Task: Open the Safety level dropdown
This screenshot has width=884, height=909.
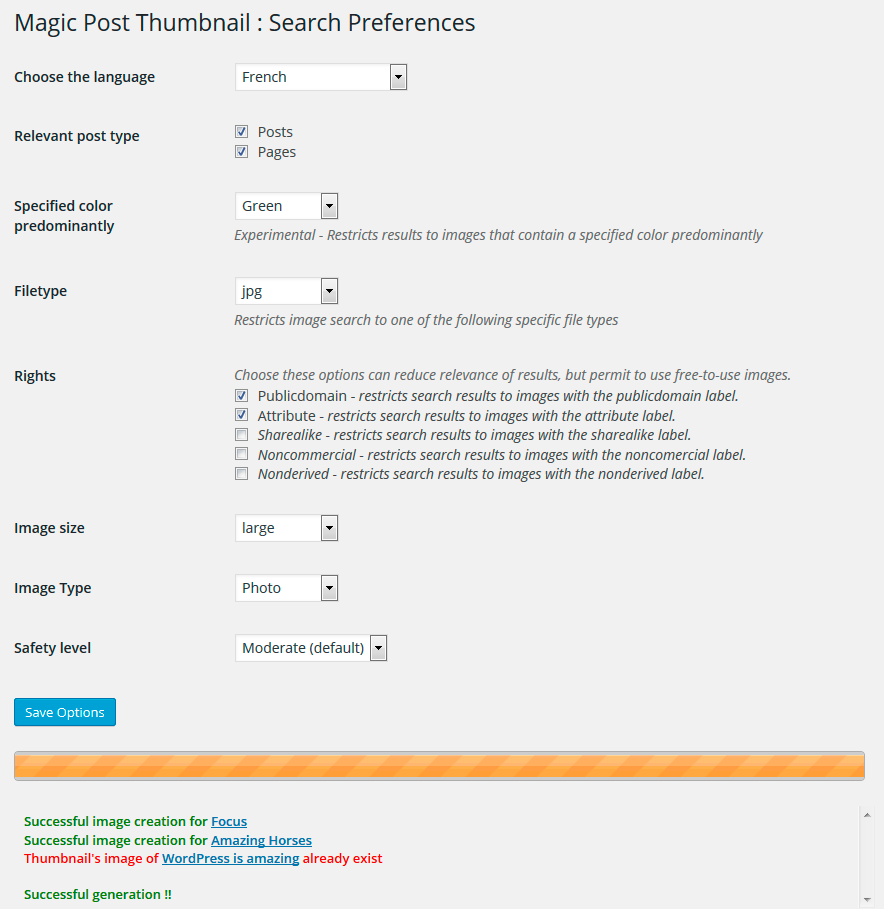Action: coord(311,648)
